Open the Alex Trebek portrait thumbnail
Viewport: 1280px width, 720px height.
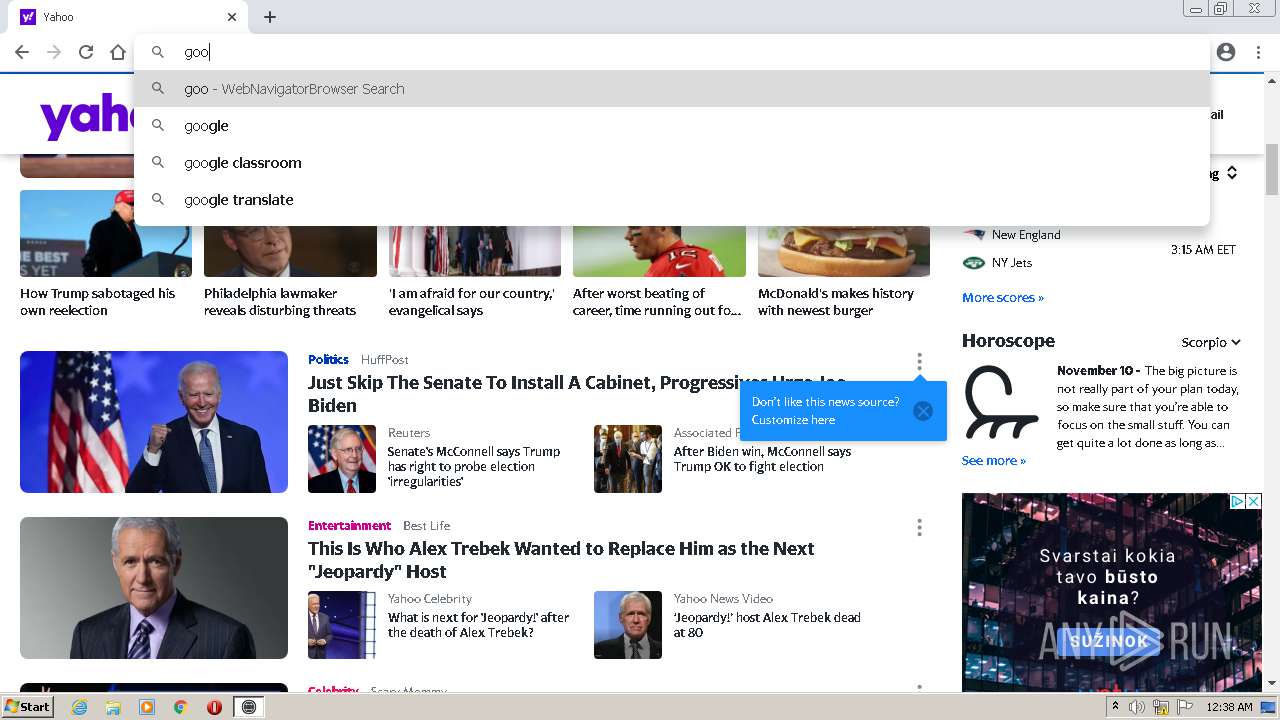[x=154, y=588]
